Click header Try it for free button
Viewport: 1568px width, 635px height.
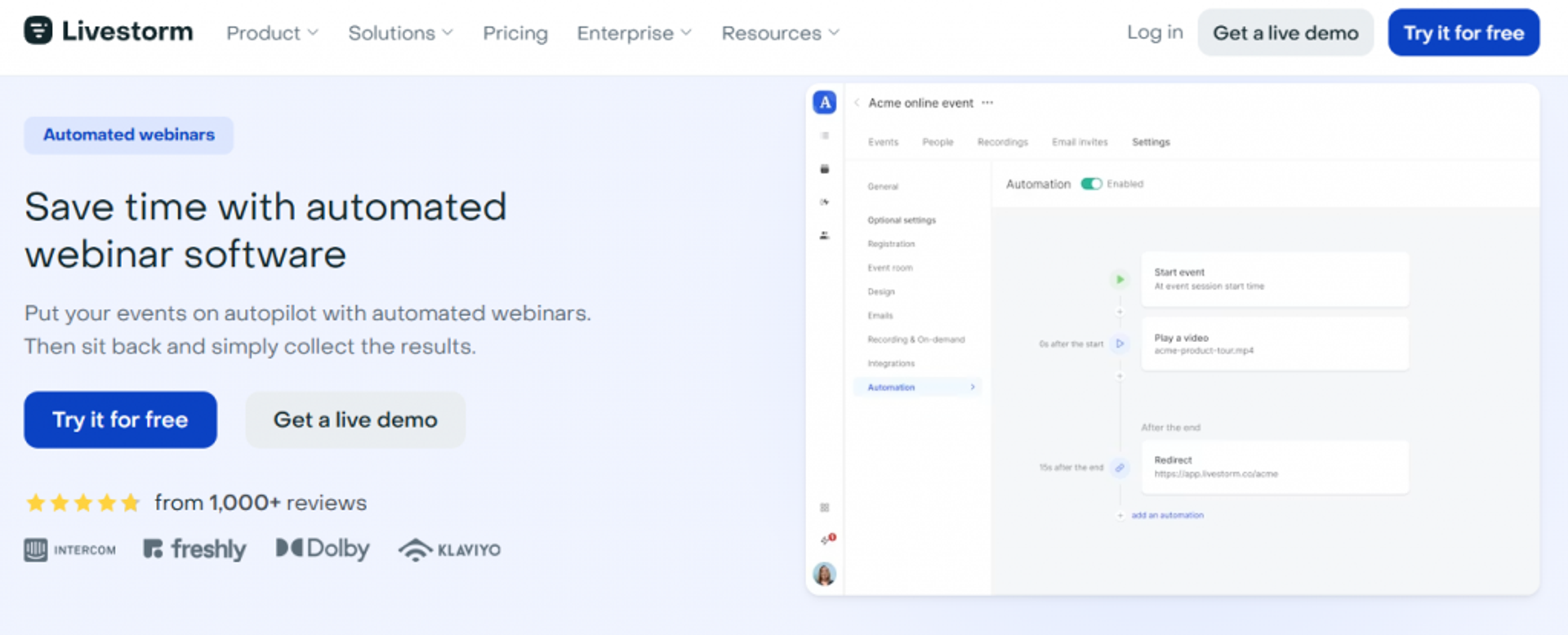1463,33
